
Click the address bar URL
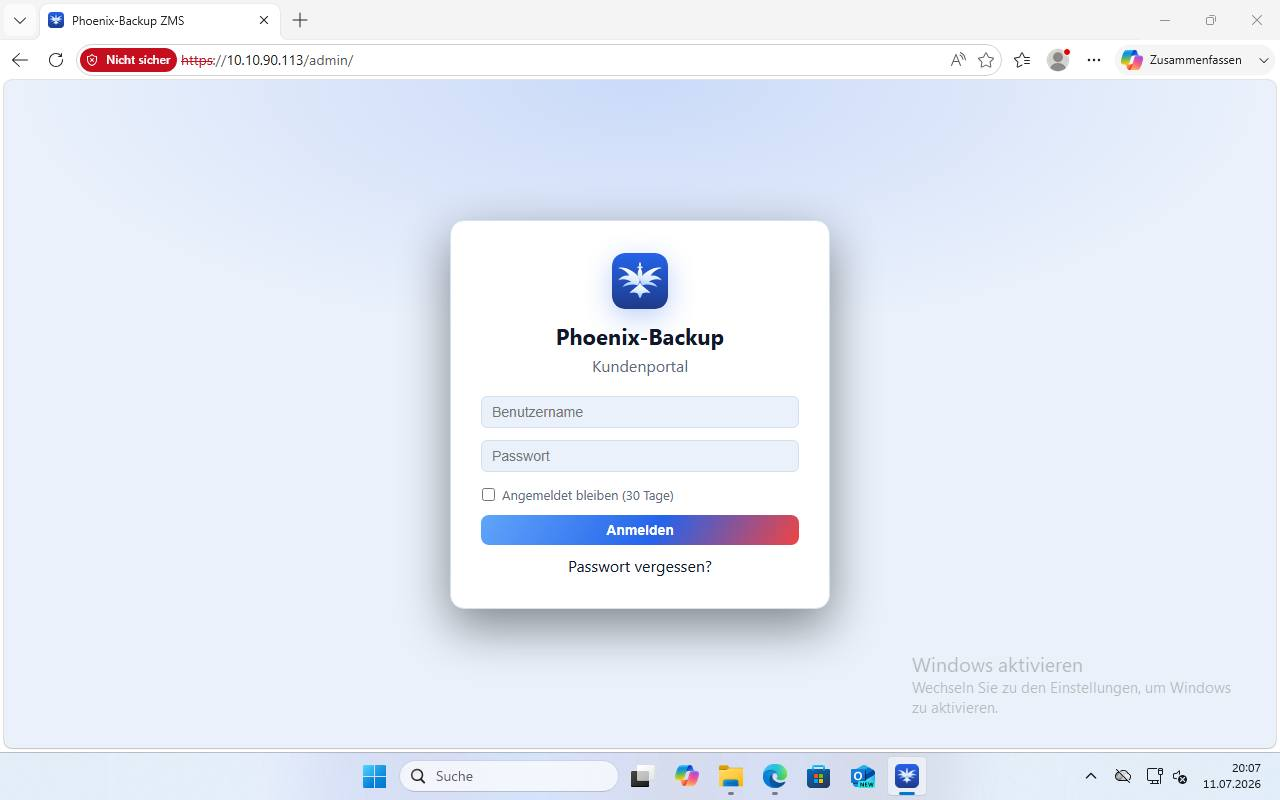pyautogui.click(x=267, y=60)
